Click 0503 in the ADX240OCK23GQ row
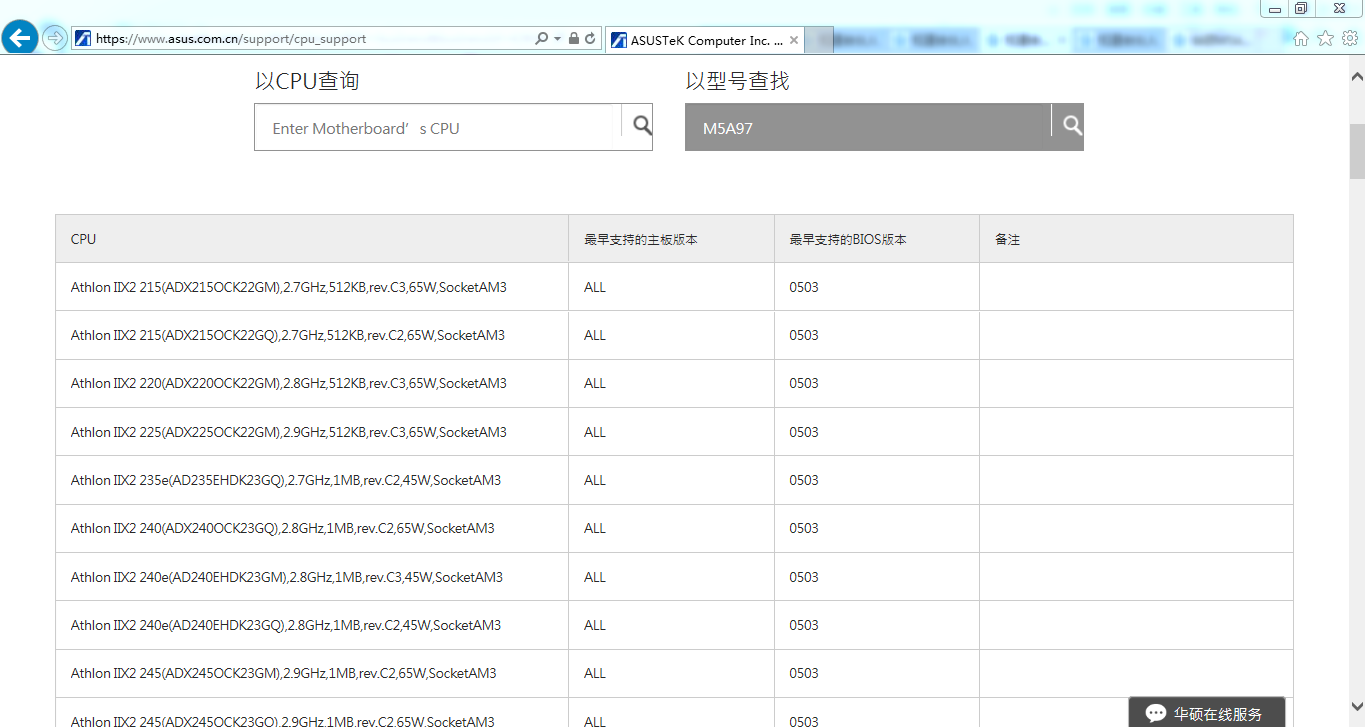Viewport: 1365px width, 727px height. click(x=804, y=528)
